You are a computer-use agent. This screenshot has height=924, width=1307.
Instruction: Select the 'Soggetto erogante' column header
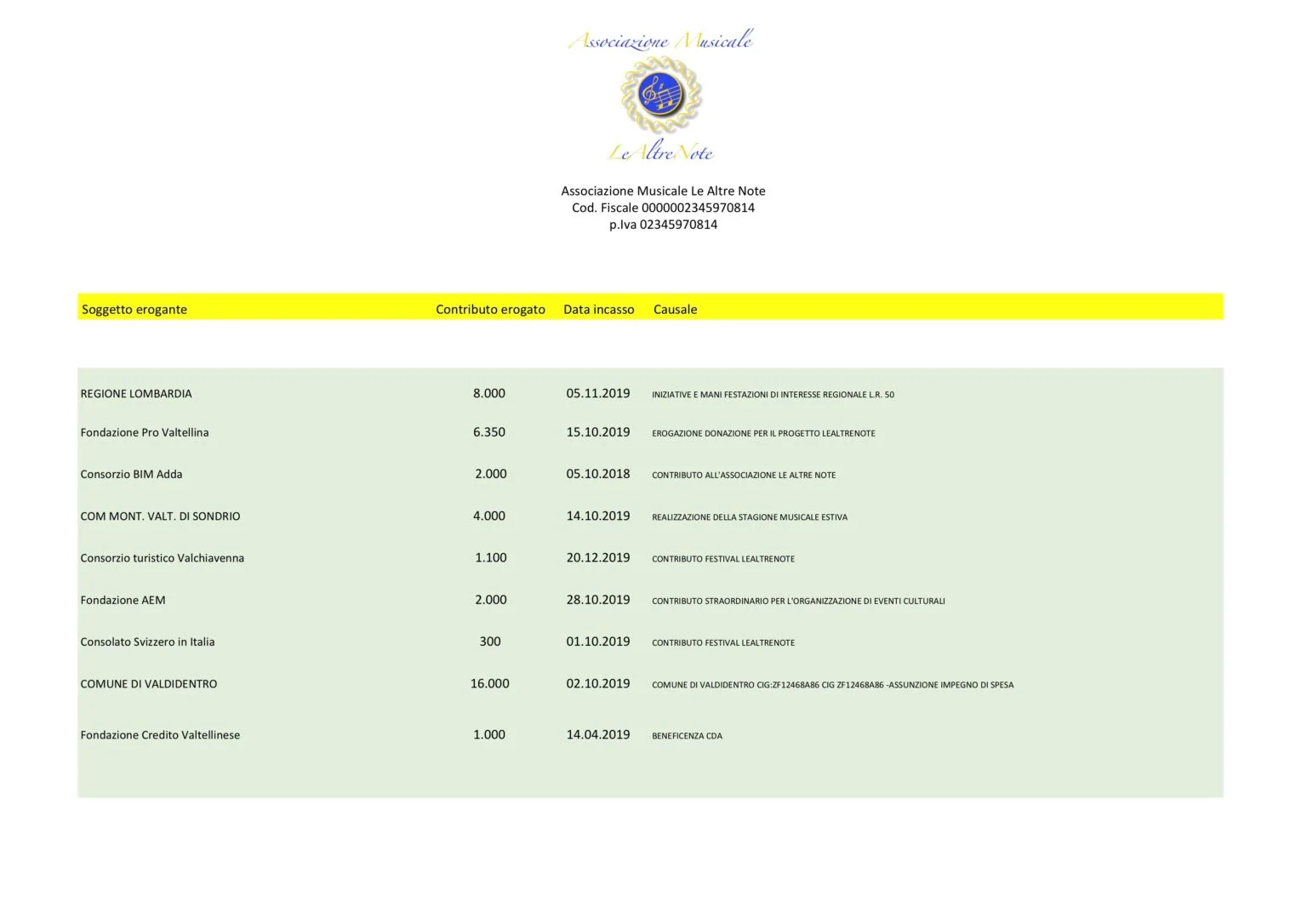click(x=134, y=310)
